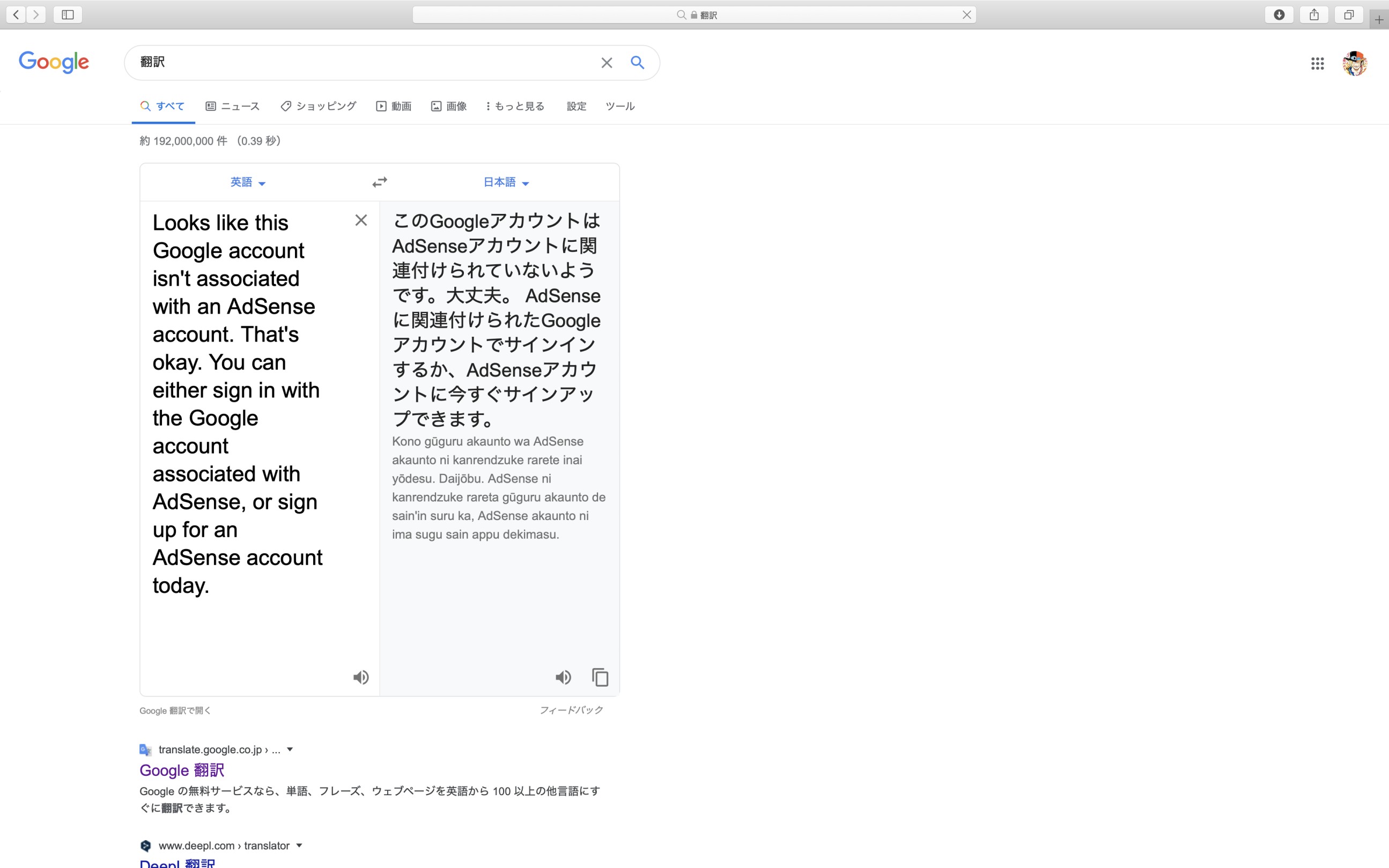Viewport: 1389px width, 868px height.
Task: Select the すべて search tab
Action: tap(163, 106)
